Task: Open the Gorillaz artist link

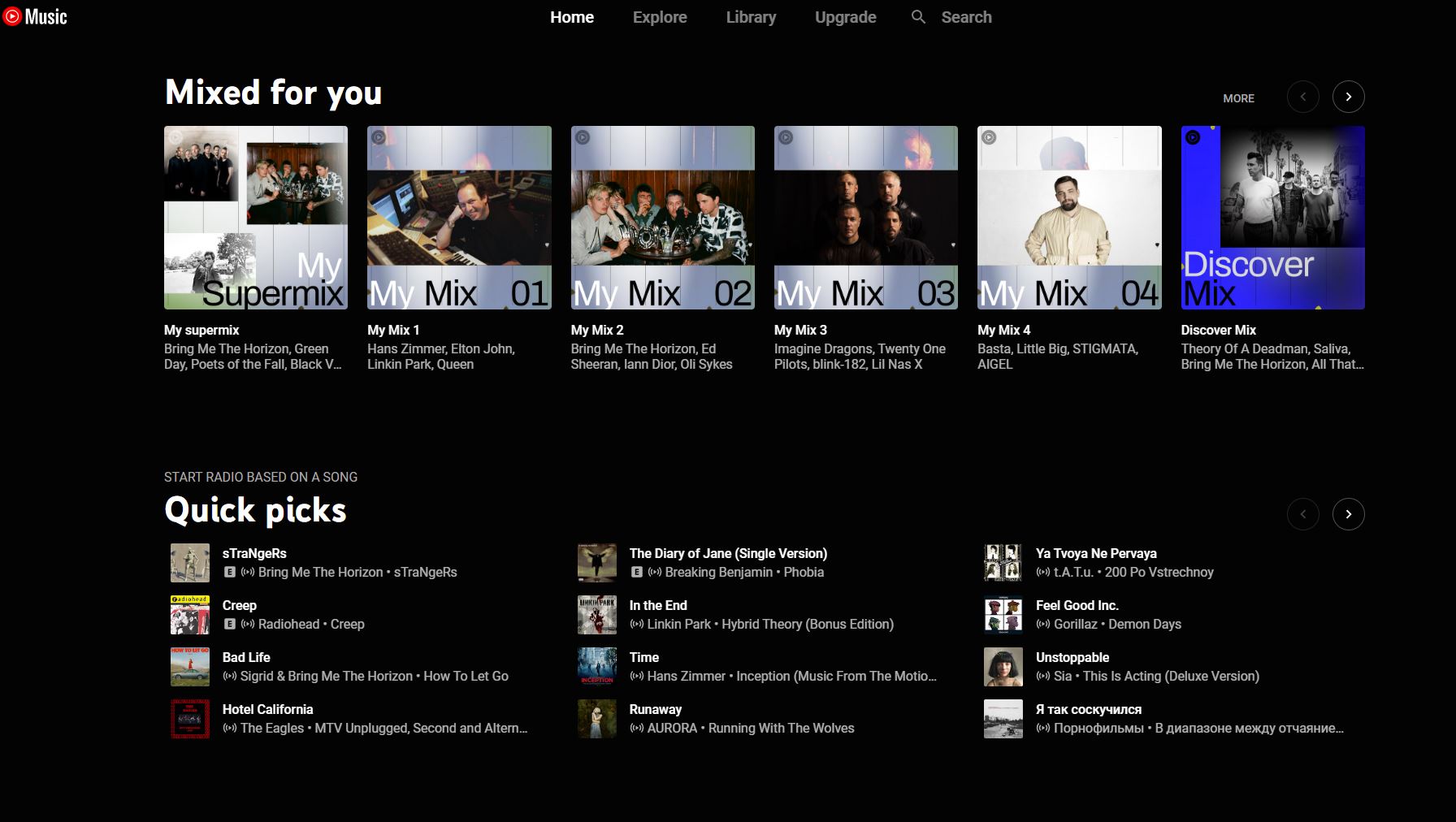Action: (1076, 624)
